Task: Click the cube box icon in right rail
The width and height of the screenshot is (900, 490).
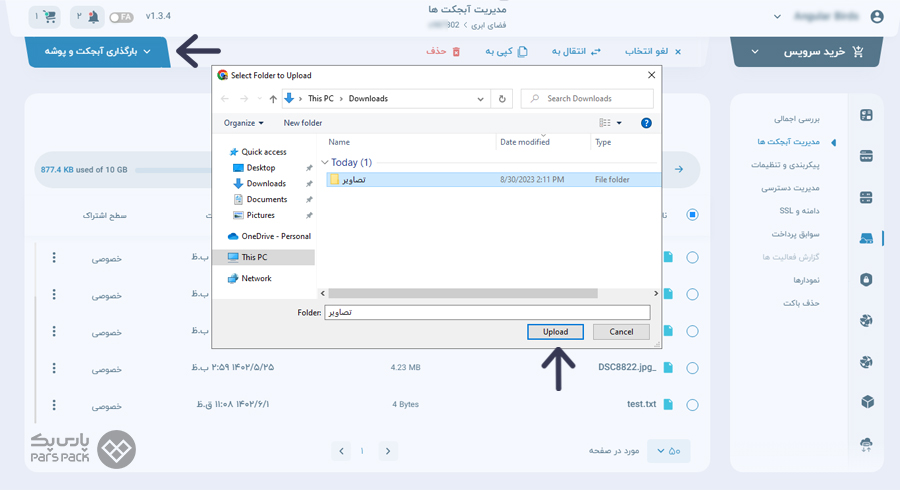Action: pyautogui.click(x=867, y=402)
